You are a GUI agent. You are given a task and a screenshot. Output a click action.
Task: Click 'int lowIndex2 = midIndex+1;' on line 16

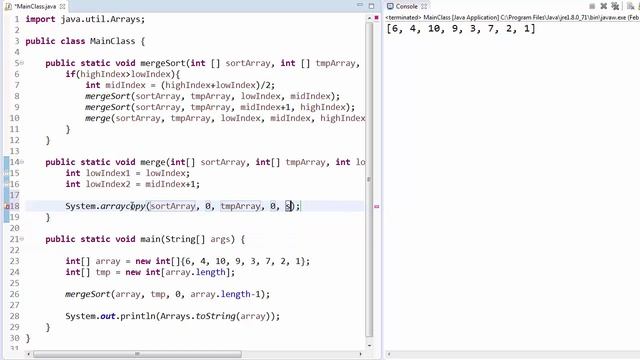tap(133, 184)
